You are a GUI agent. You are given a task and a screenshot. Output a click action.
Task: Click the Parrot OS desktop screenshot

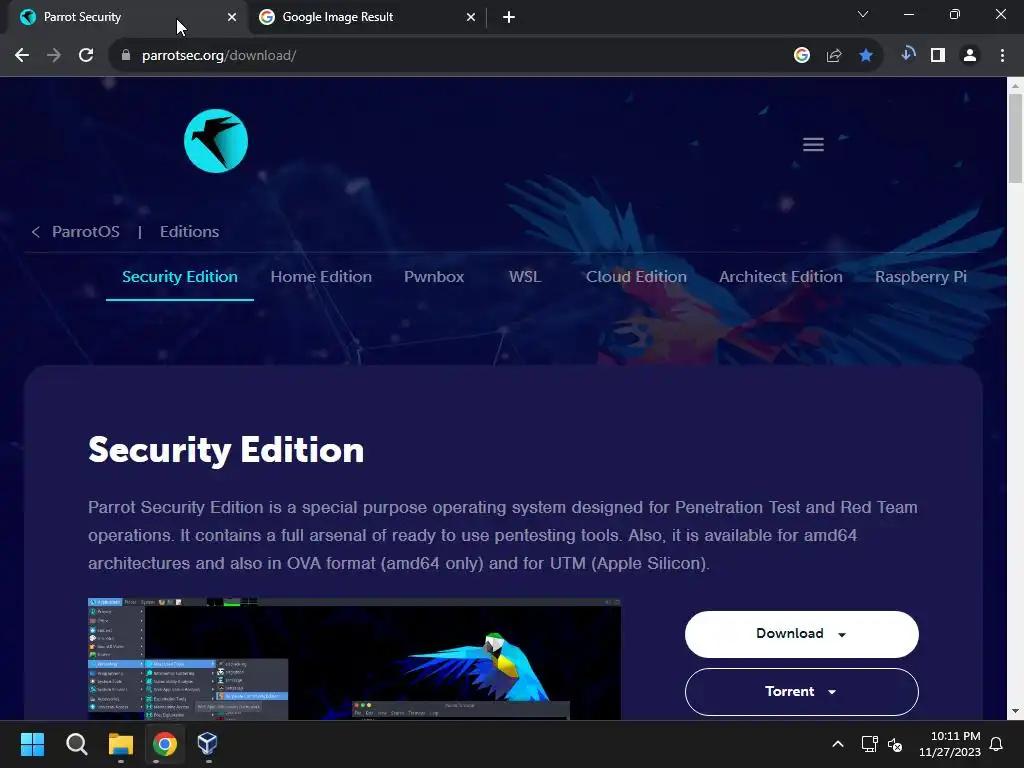point(354,658)
